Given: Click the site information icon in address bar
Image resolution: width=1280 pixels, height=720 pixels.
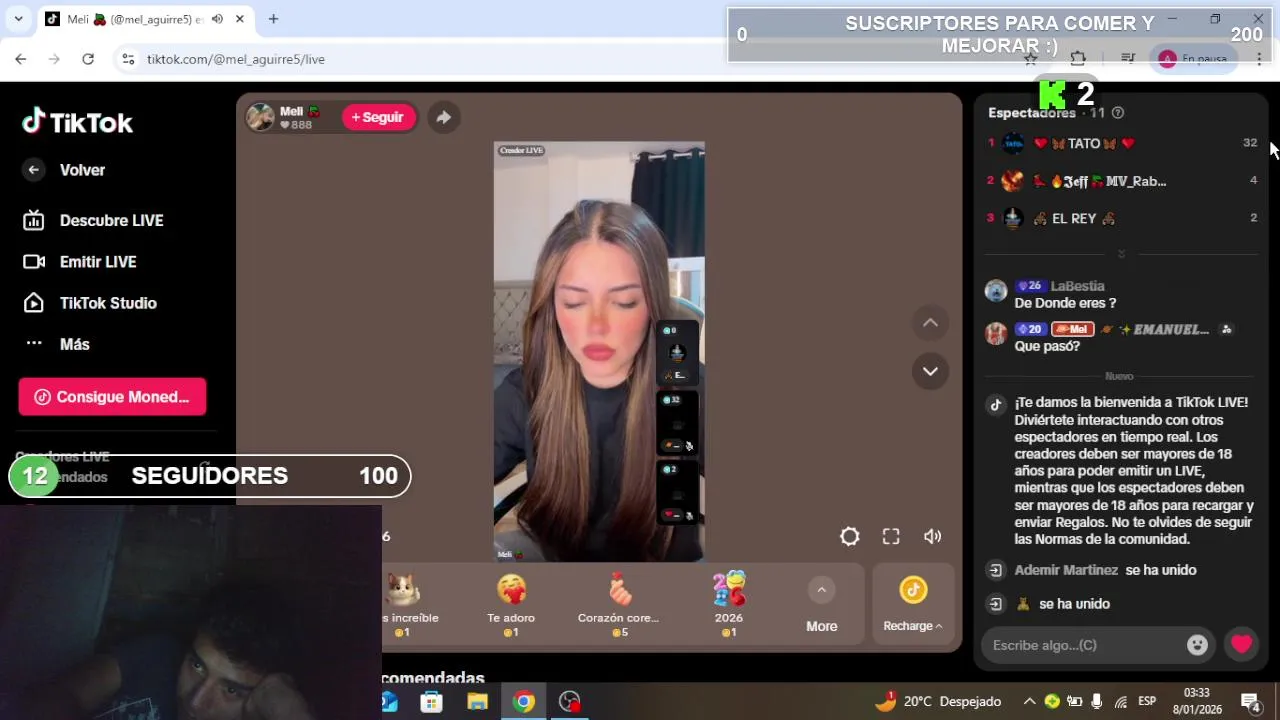Looking at the screenshot, I should tap(128, 59).
